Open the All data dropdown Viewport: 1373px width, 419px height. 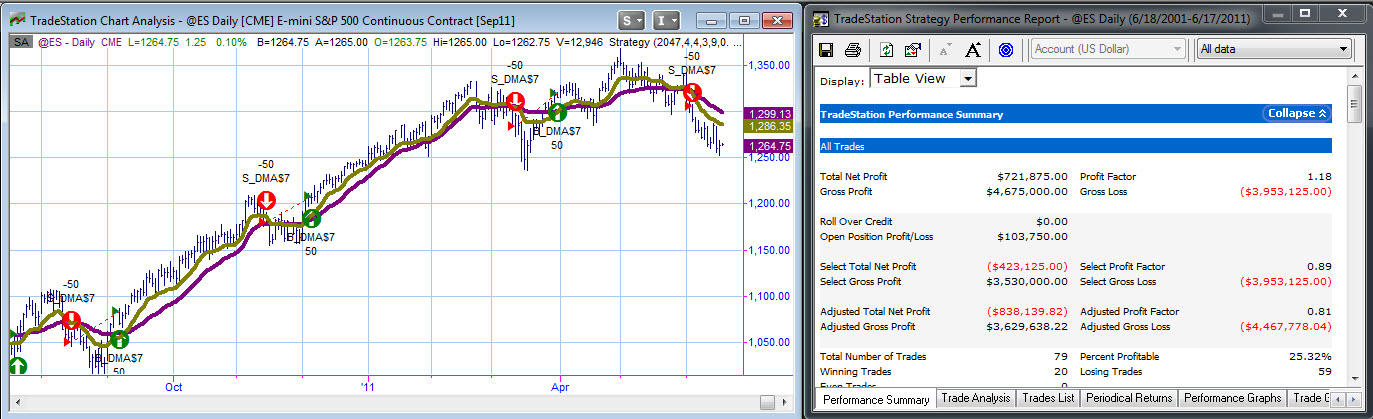tap(1274, 49)
